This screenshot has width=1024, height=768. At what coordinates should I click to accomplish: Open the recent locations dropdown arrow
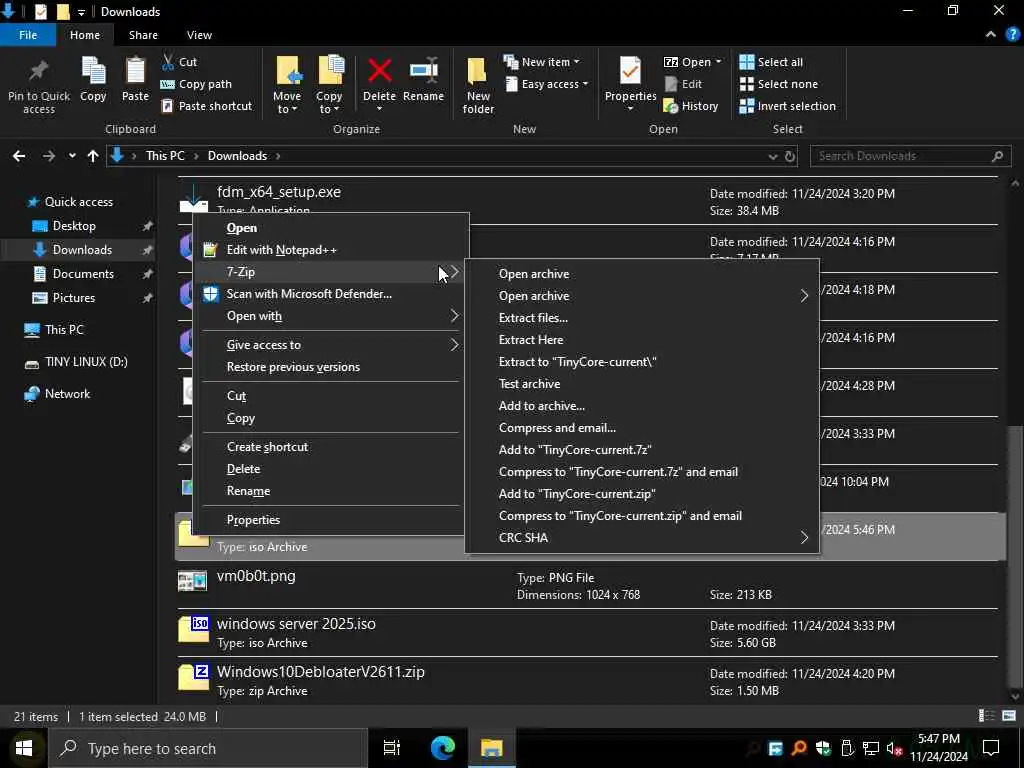[72, 156]
